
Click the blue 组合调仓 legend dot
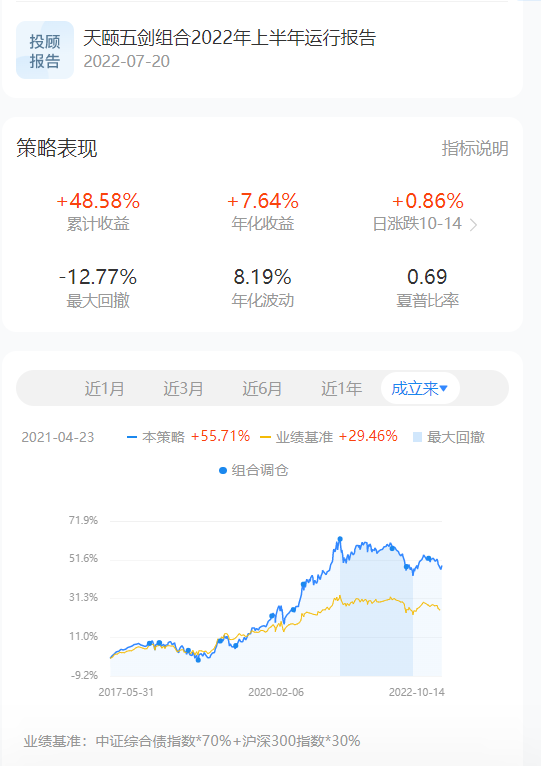(x=223, y=470)
